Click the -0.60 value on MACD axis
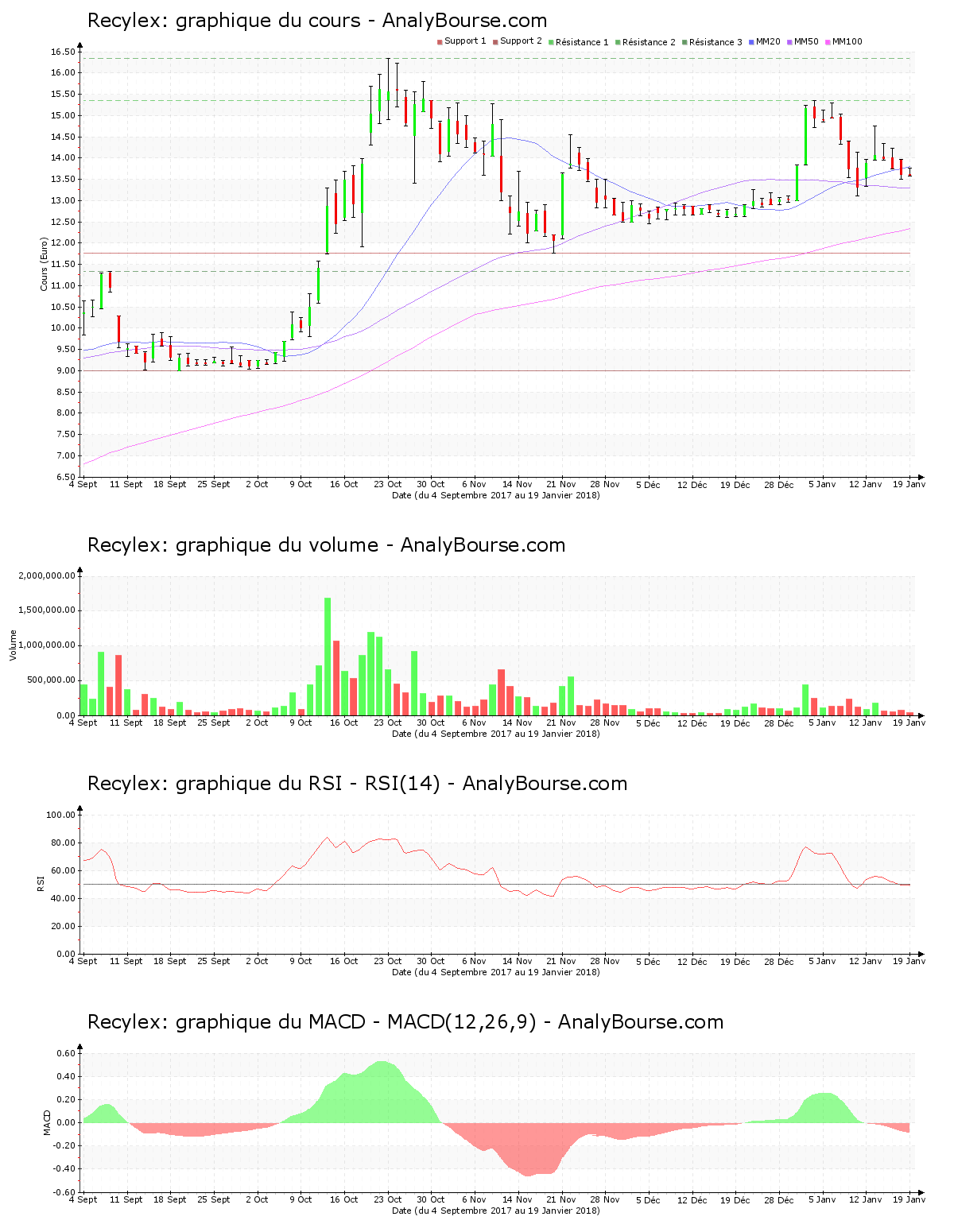The image size is (954, 1232). pyautogui.click(x=65, y=1192)
